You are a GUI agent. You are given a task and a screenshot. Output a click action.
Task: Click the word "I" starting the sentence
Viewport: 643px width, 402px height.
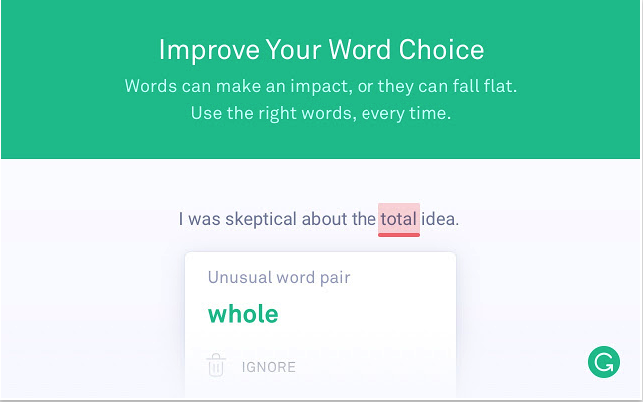pyautogui.click(x=182, y=219)
